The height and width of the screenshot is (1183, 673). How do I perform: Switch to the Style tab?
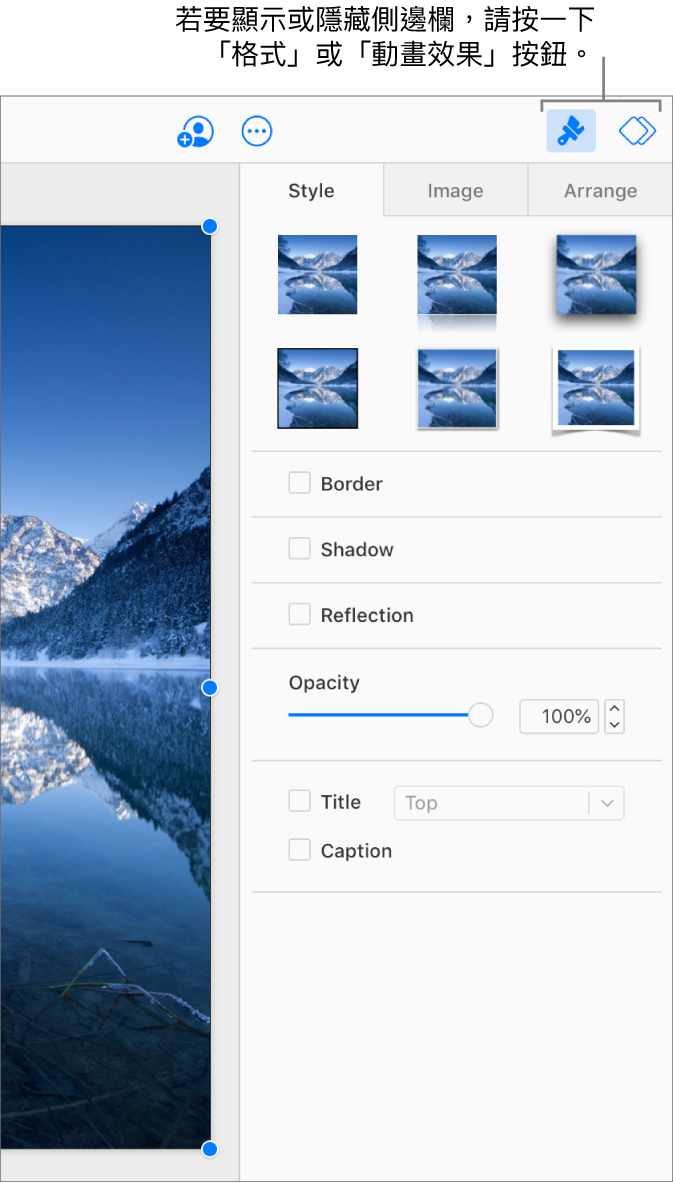(x=312, y=191)
